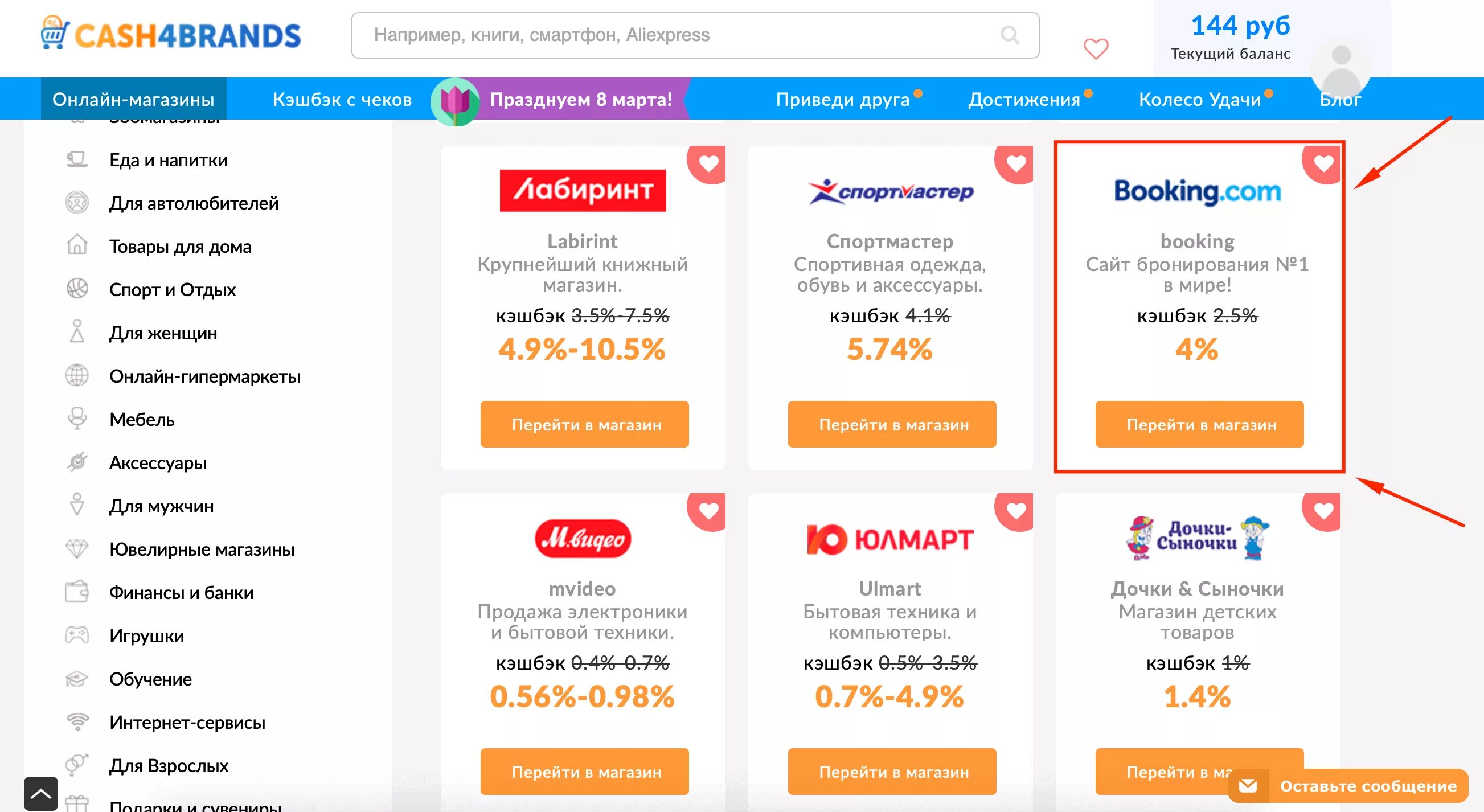Click Перейти в магазин for booking
1484x812 pixels.
(1199, 424)
